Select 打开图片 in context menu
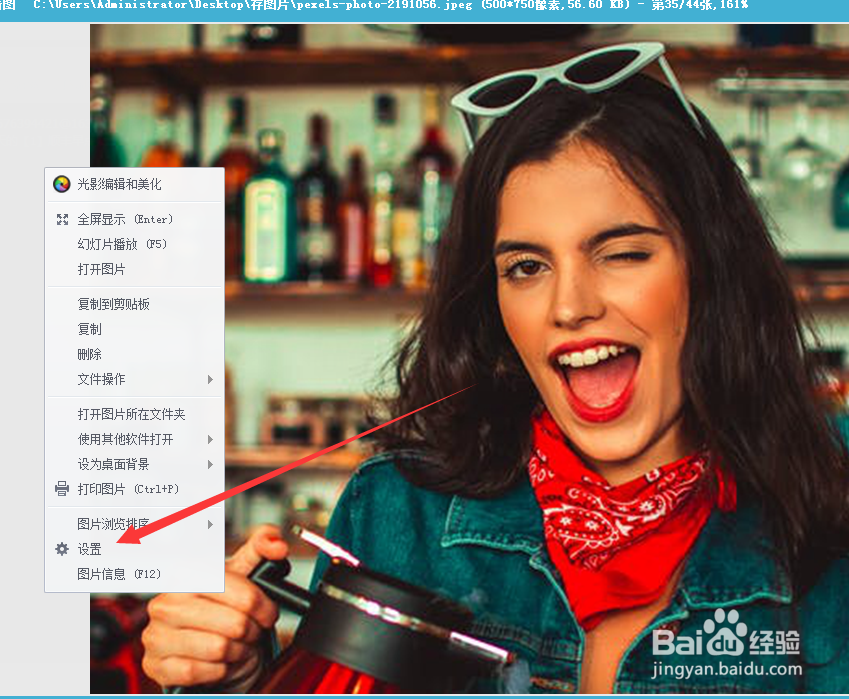849x699 pixels. [x=134, y=269]
